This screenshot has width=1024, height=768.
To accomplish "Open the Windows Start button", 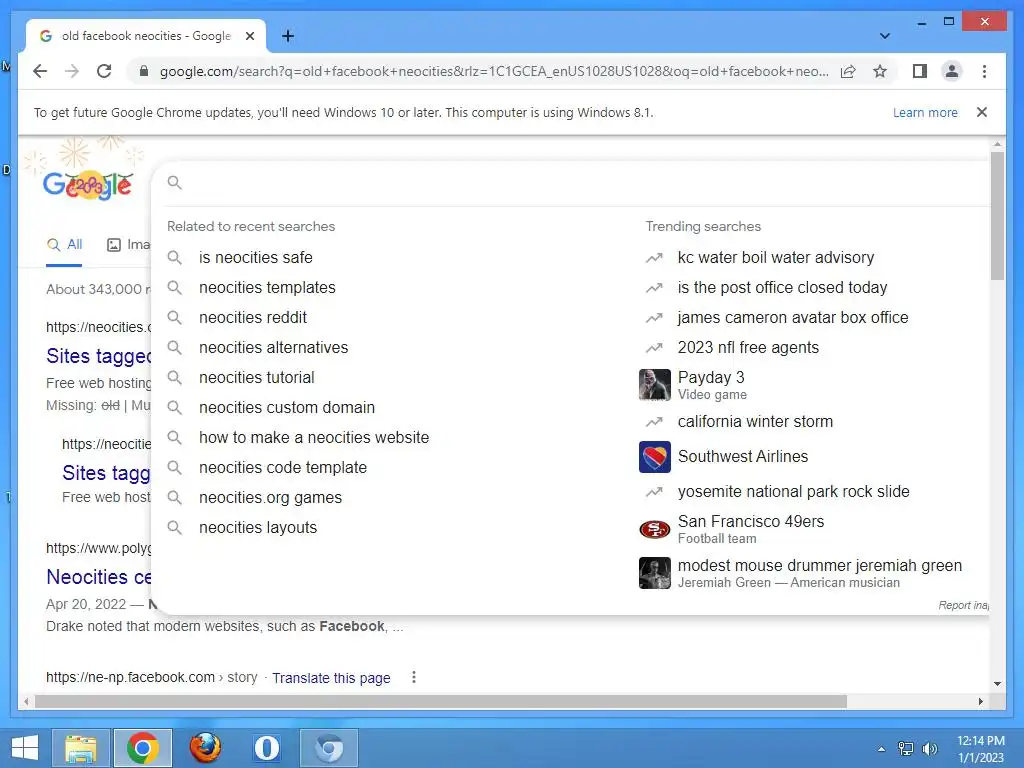I will [25, 748].
